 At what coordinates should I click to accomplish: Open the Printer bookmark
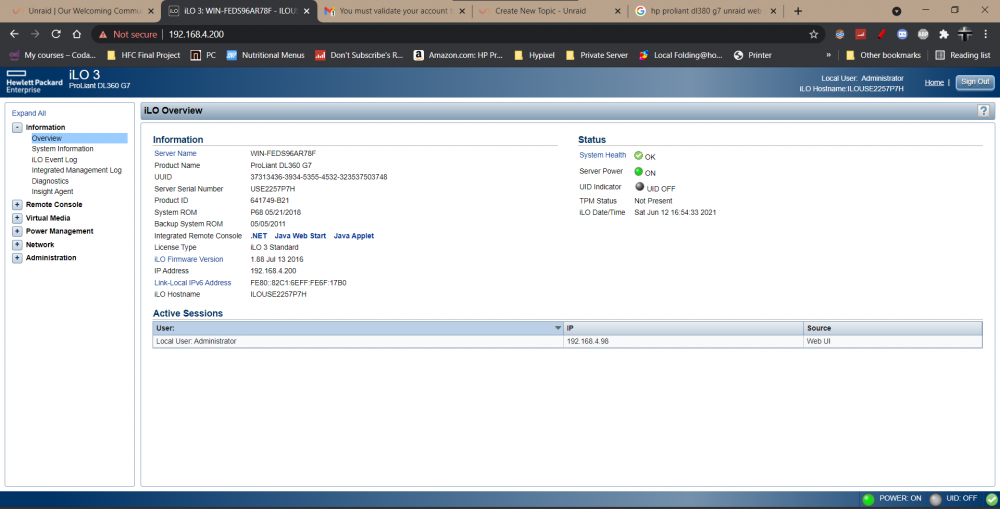coord(753,55)
